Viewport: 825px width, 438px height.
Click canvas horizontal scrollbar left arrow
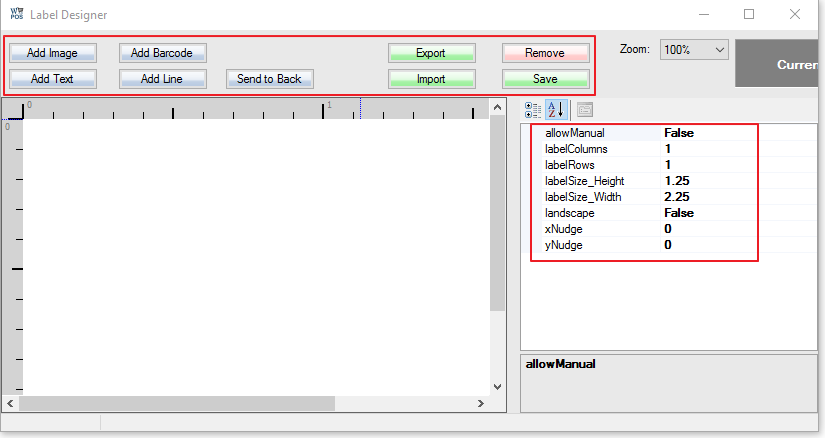coord(11,404)
